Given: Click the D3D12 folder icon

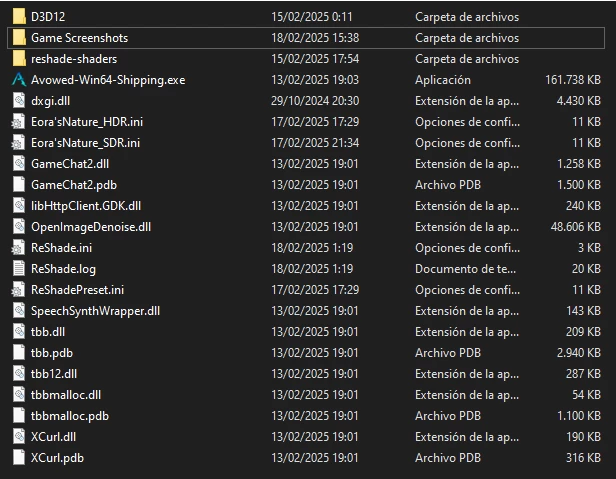Looking at the screenshot, I should (x=19, y=17).
